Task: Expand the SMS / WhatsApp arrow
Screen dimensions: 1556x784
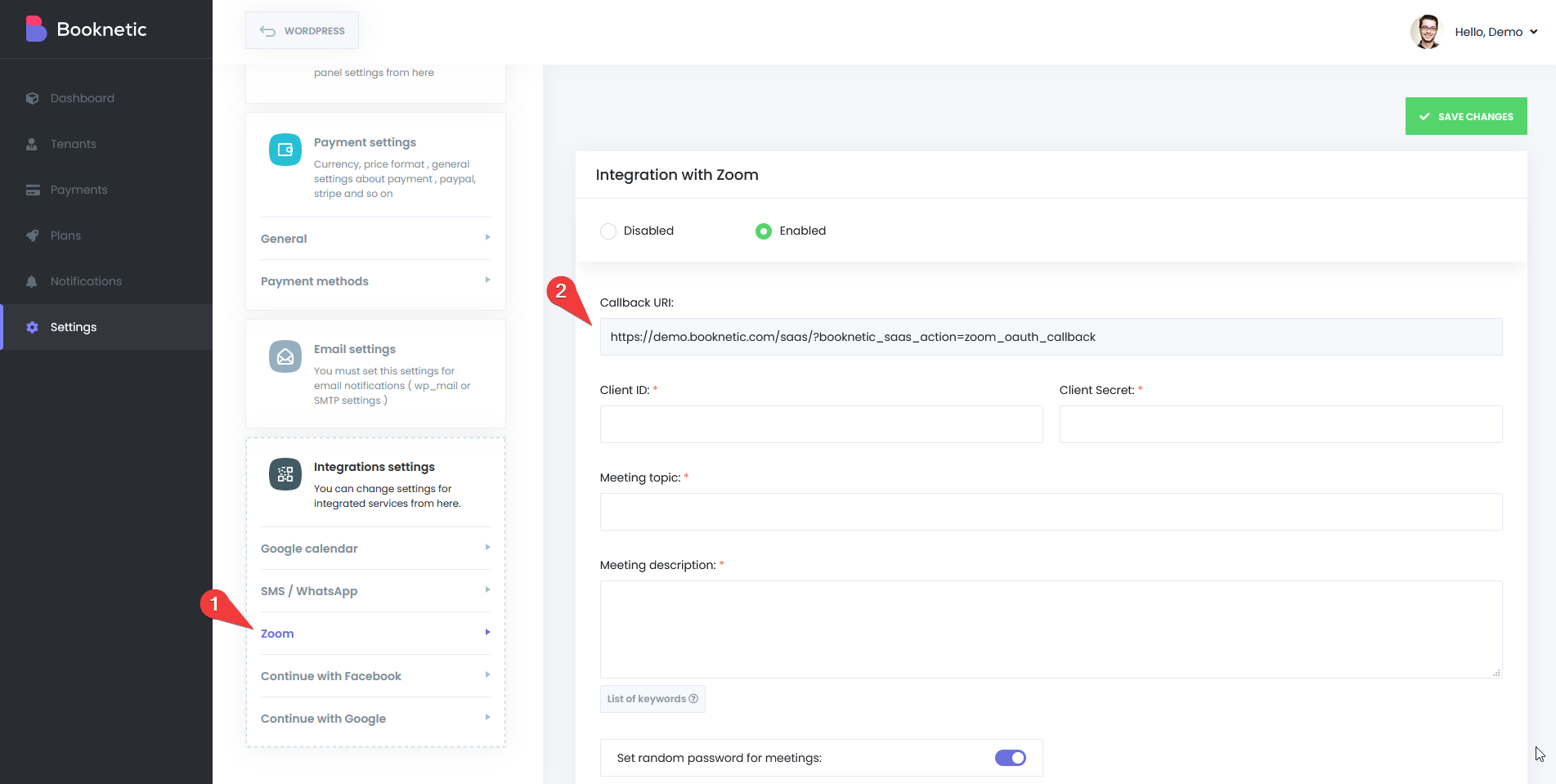Action: click(487, 590)
